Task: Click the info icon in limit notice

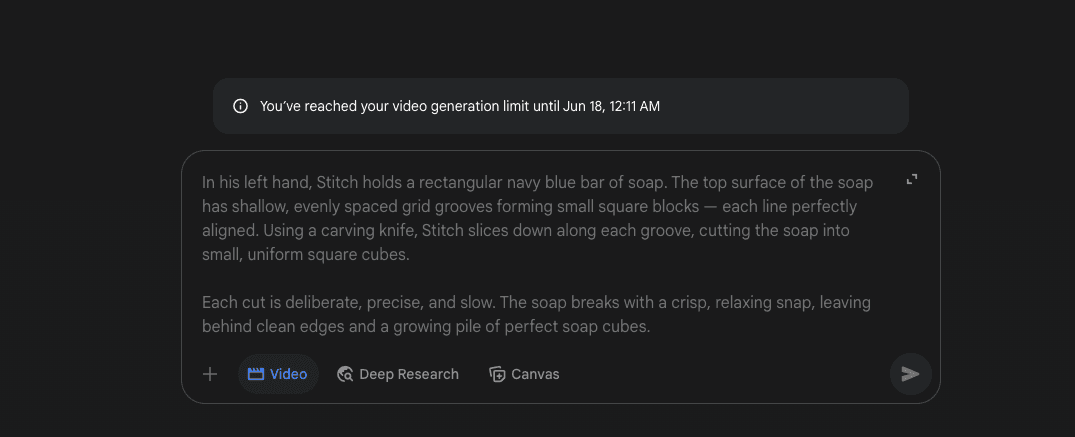Action: (x=240, y=106)
